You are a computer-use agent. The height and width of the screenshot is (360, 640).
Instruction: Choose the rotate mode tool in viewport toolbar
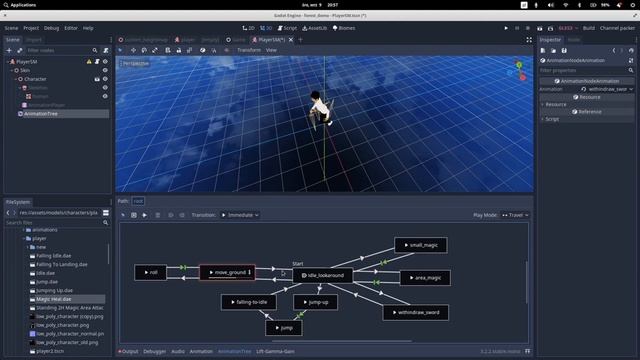pos(144,50)
